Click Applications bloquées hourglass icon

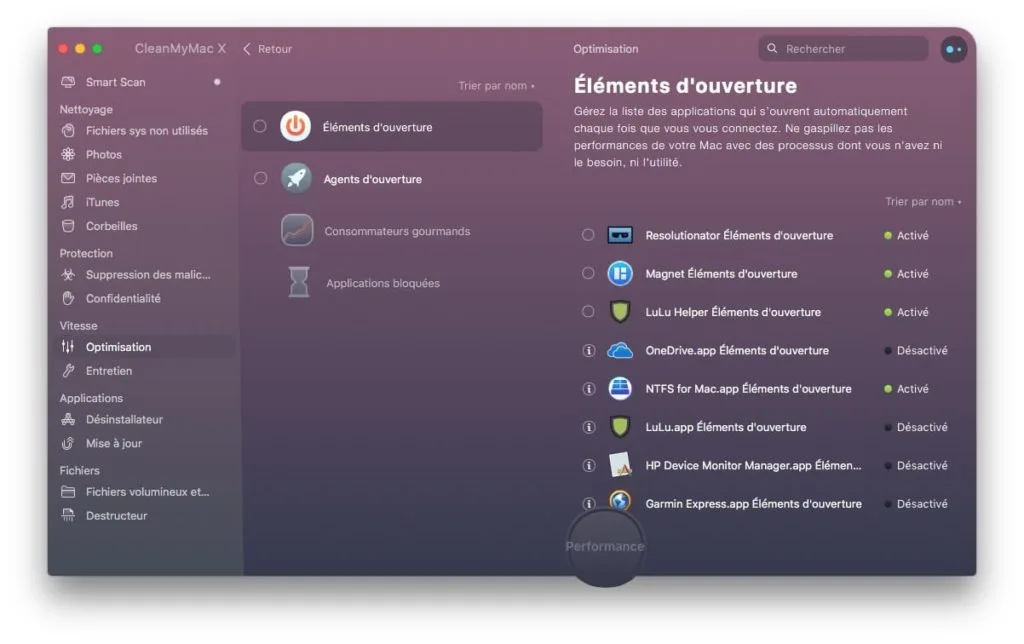click(298, 282)
